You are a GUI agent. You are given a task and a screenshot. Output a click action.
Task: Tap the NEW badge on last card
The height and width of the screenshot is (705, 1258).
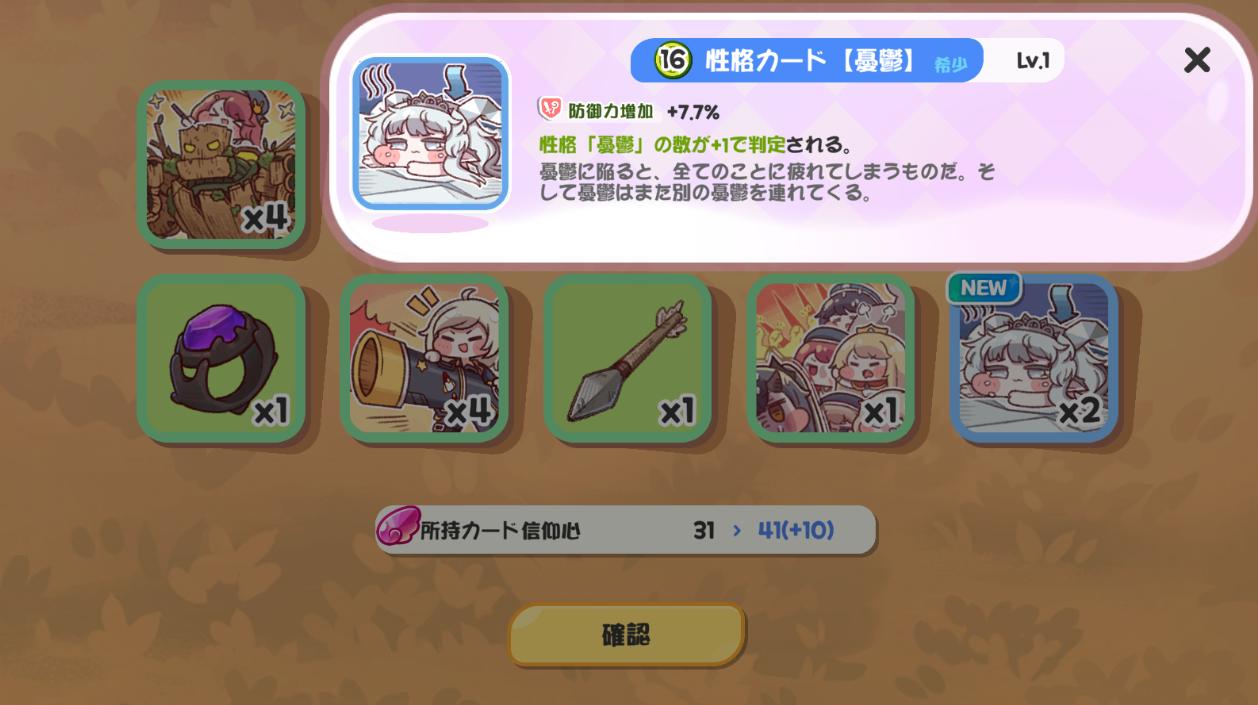pyautogui.click(x=984, y=288)
